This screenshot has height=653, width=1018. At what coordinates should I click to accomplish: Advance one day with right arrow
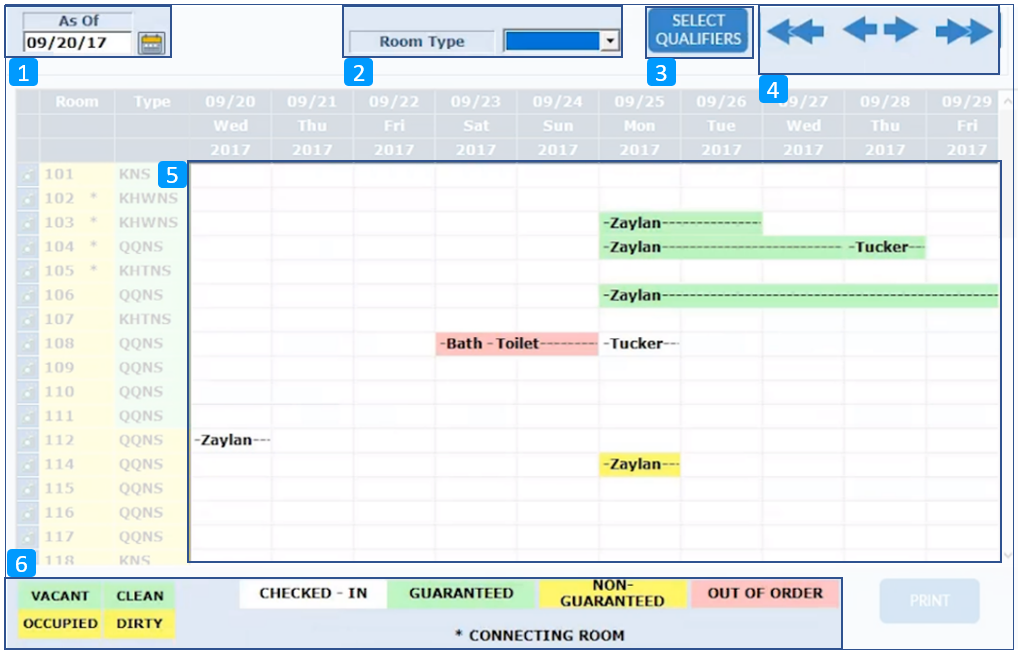click(x=901, y=30)
